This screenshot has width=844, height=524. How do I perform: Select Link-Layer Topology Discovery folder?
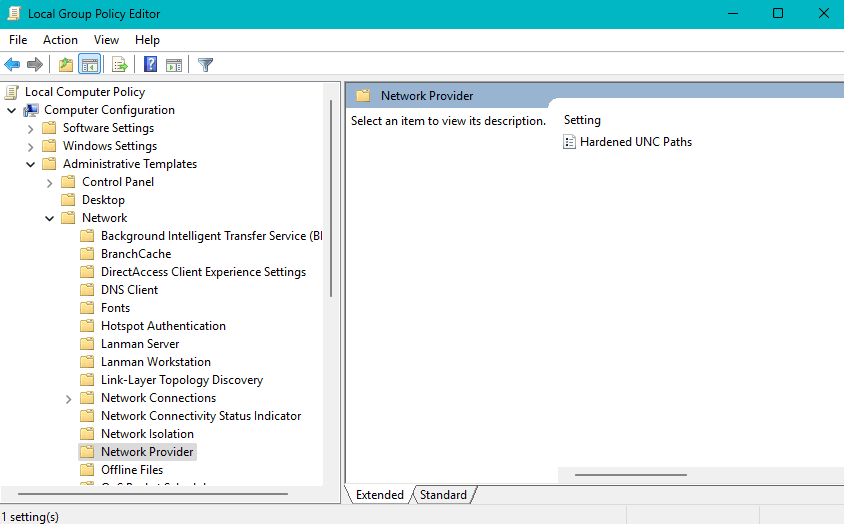pos(182,380)
